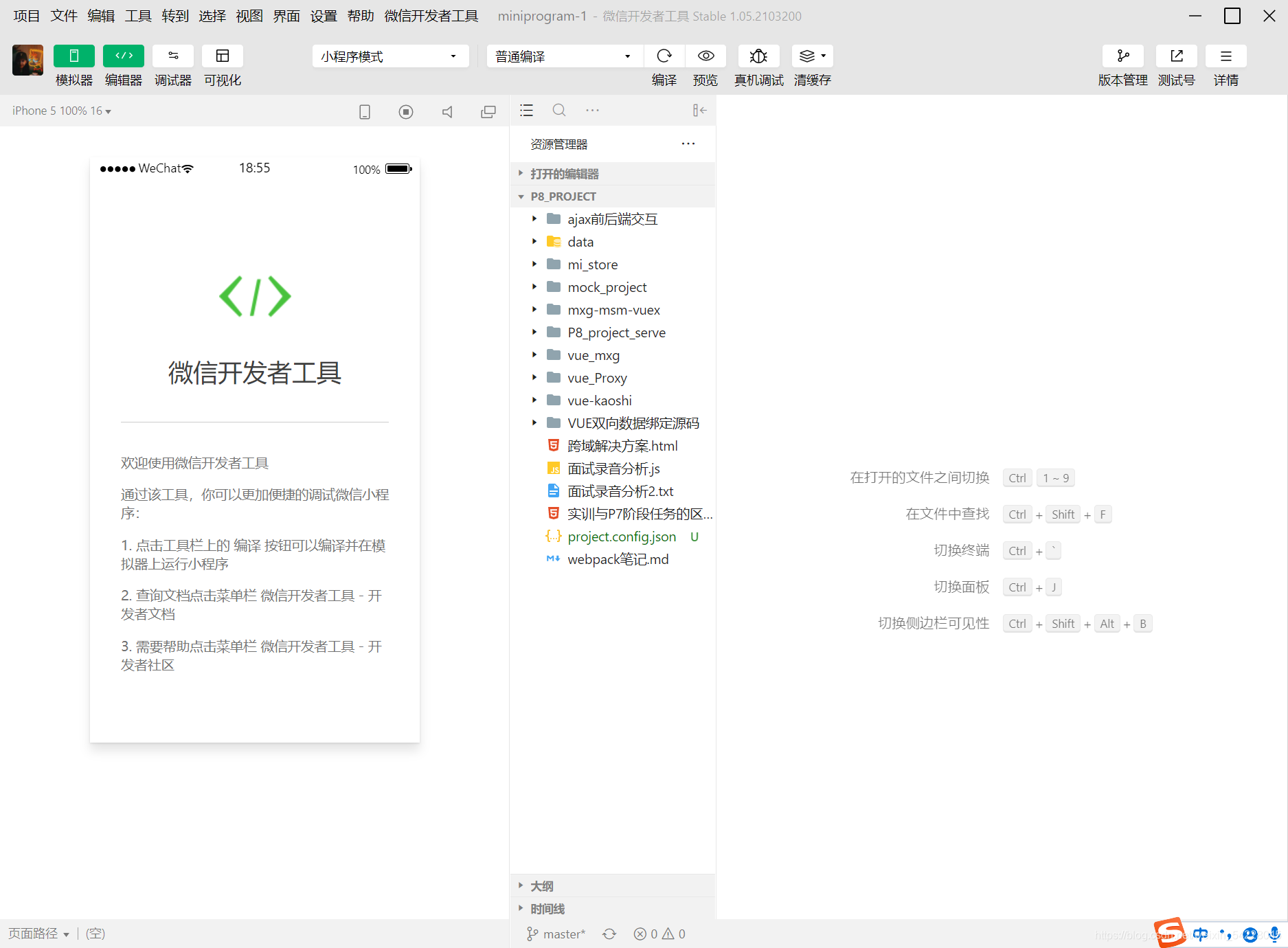
Task: Open the 普通编译 compile mode dropdown
Action: [x=565, y=56]
